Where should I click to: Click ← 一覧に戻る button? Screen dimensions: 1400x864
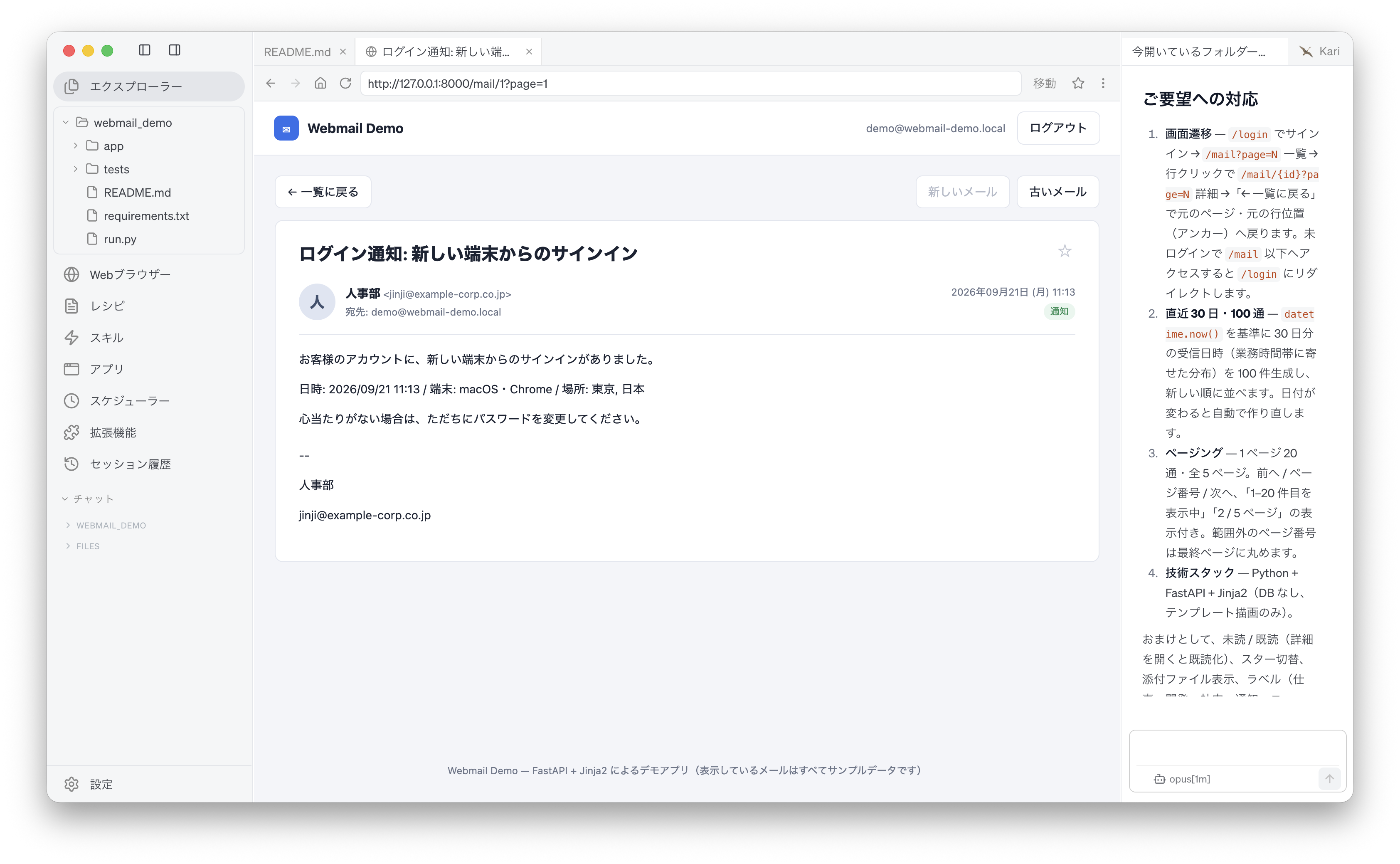coord(323,192)
